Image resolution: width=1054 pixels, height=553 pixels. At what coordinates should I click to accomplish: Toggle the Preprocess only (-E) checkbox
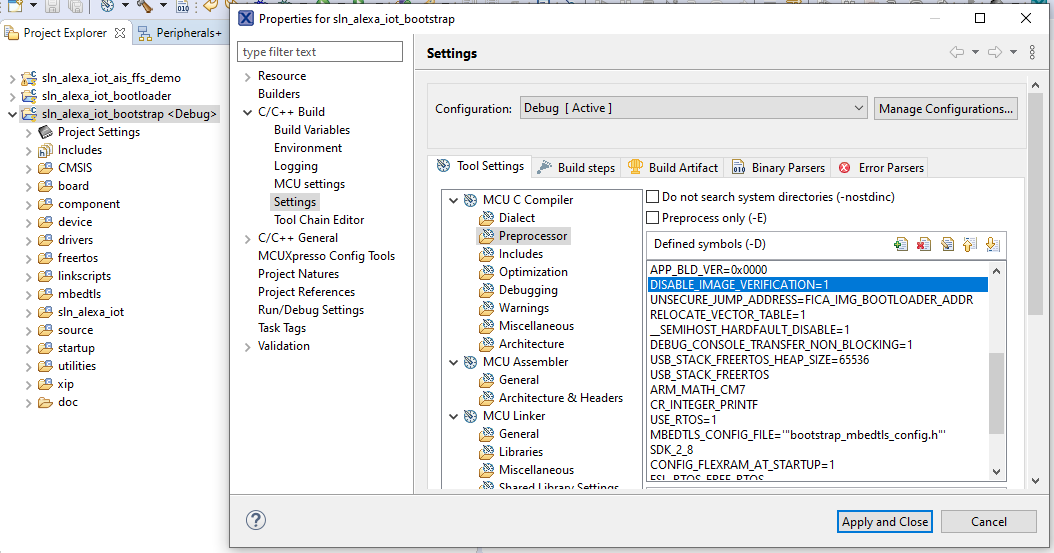coord(653,217)
